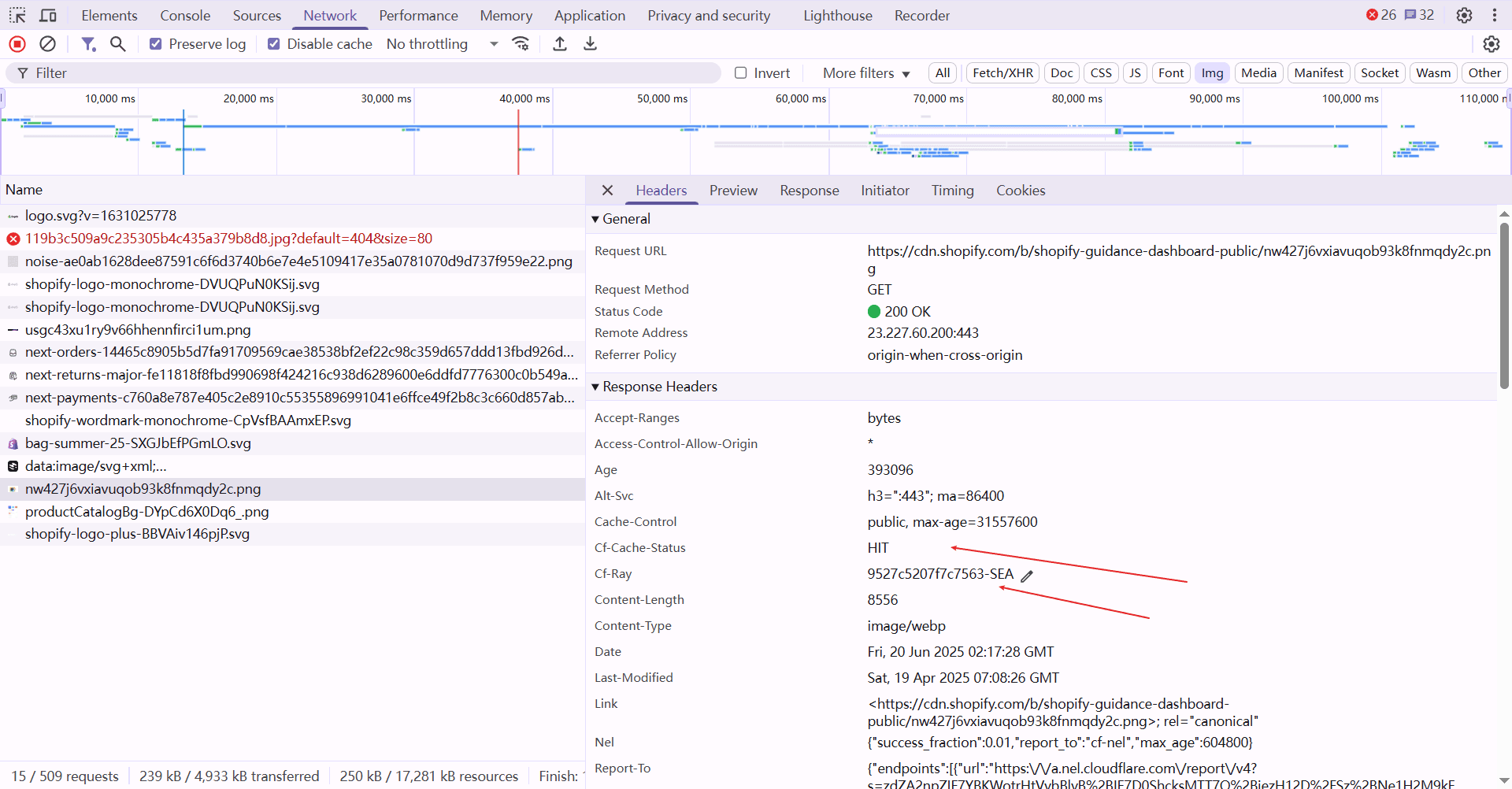
Task: Open the inspect element picker
Action: point(17,16)
